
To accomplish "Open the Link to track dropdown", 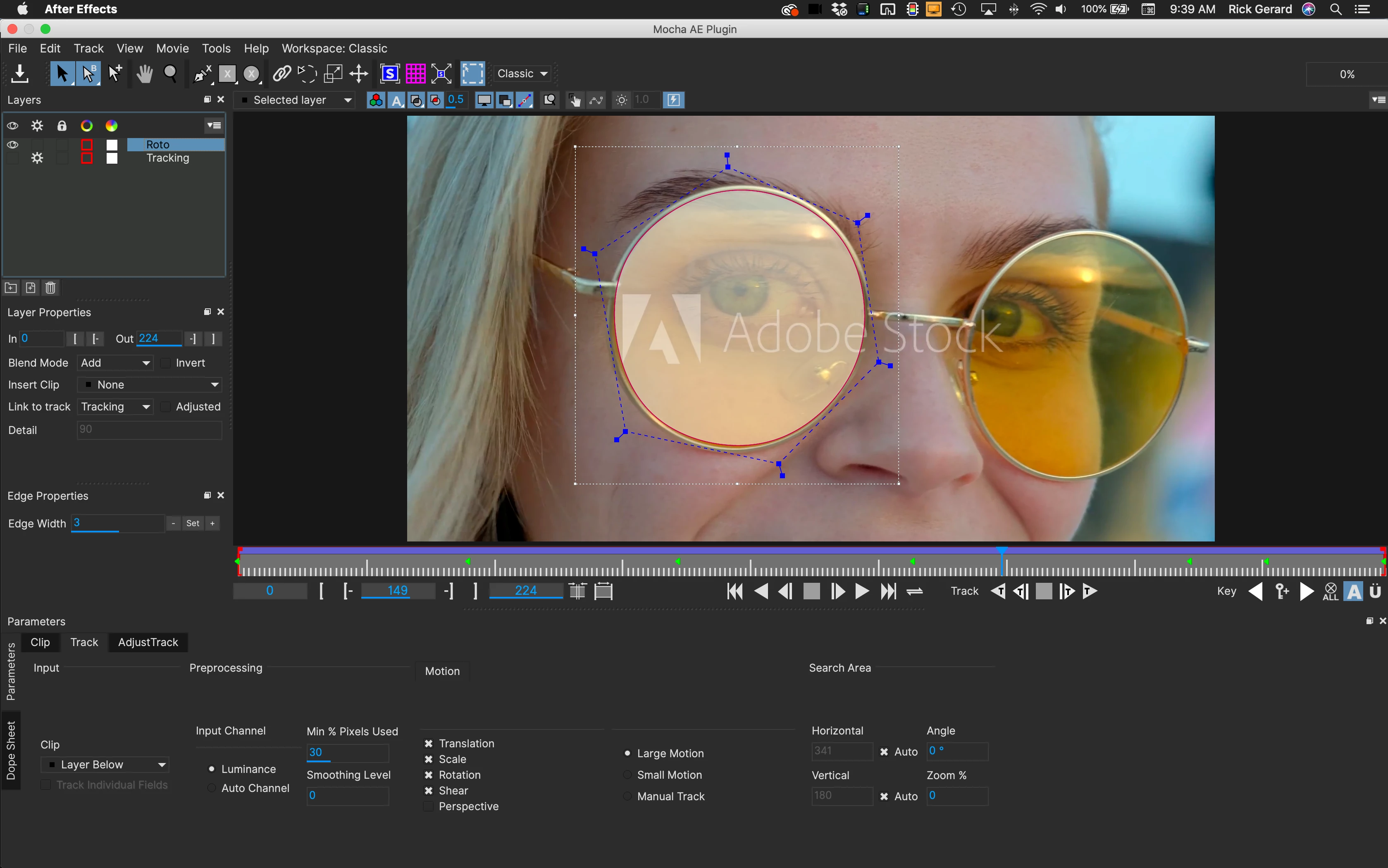I will coord(115,406).
